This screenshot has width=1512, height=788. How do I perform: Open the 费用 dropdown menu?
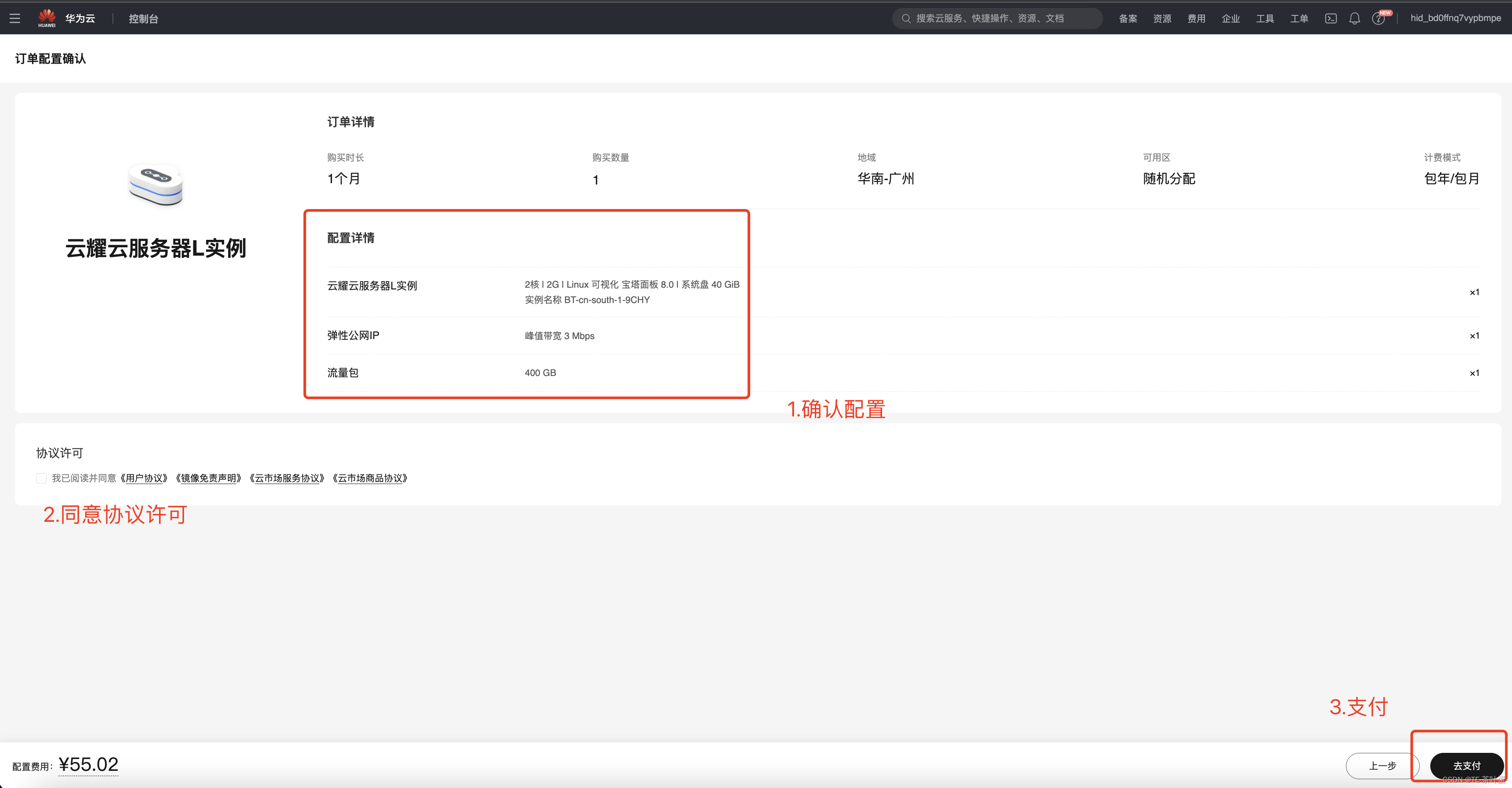[1196, 19]
